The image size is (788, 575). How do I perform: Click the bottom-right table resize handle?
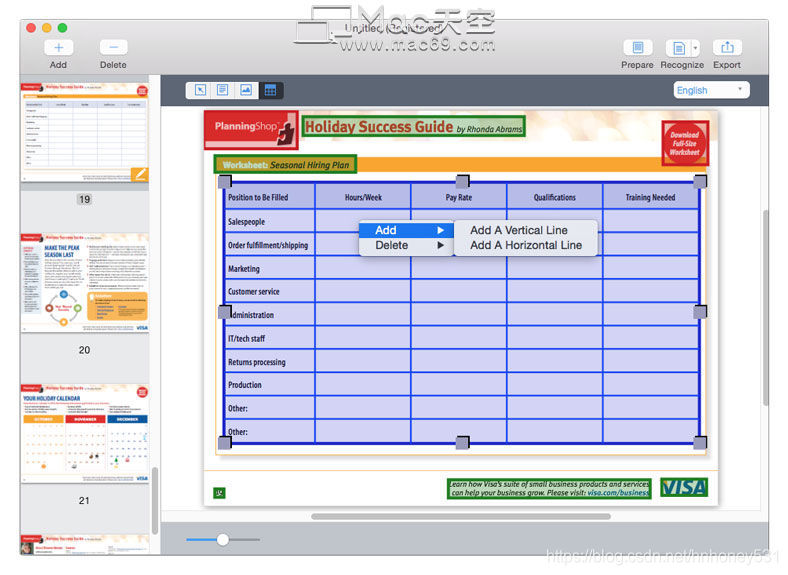click(x=700, y=442)
